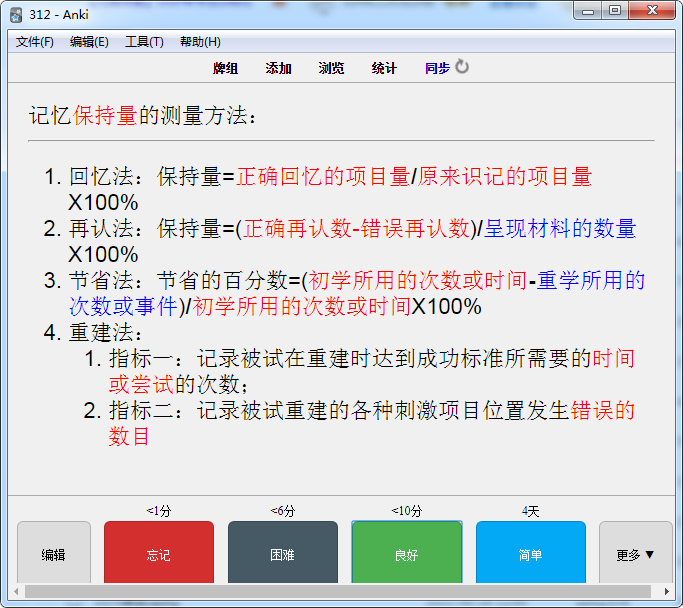
Task: Open the 浏览 card browser
Action: click(331, 68)
